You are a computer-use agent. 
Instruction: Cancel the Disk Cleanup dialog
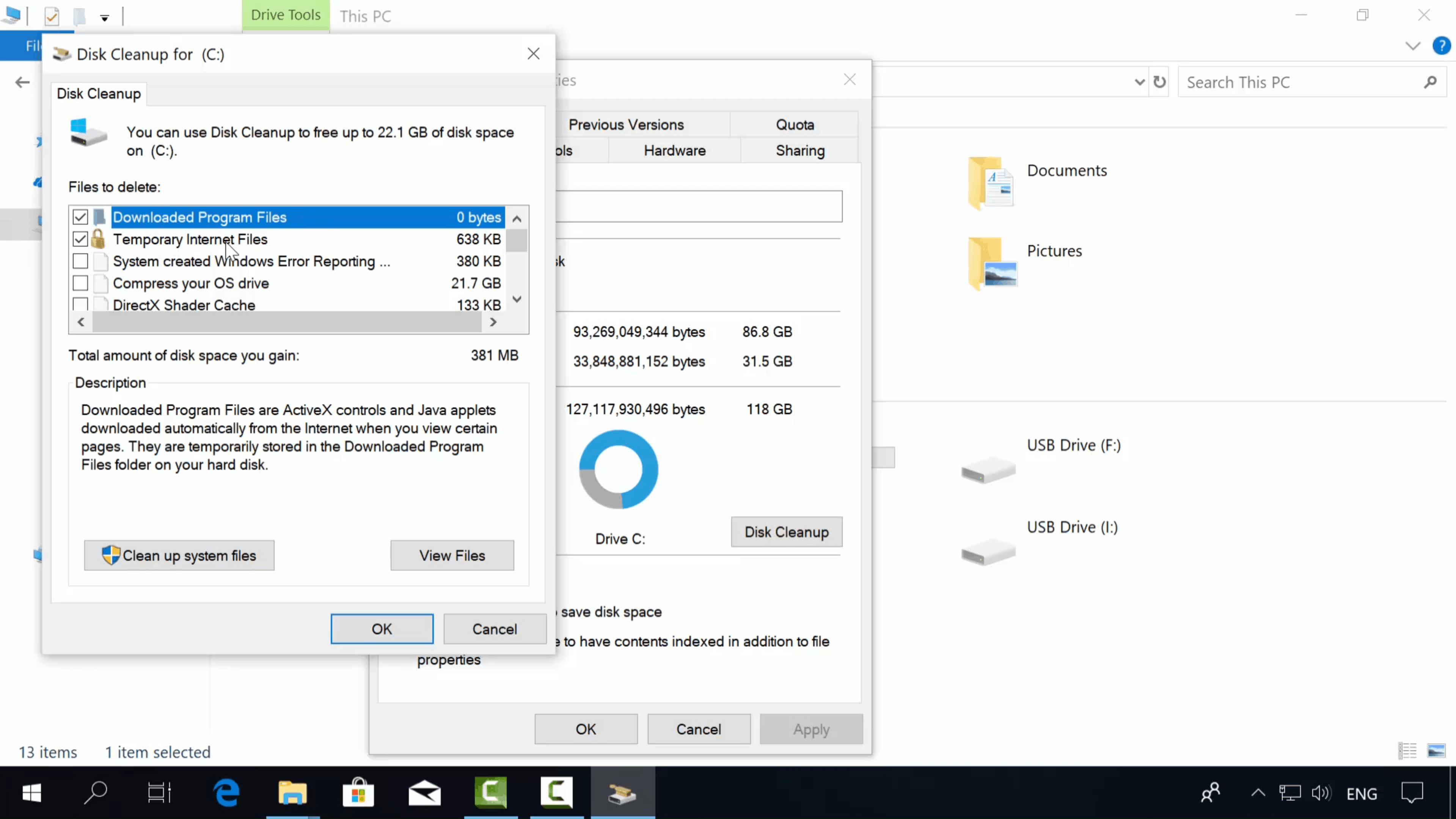click(495, 629)
